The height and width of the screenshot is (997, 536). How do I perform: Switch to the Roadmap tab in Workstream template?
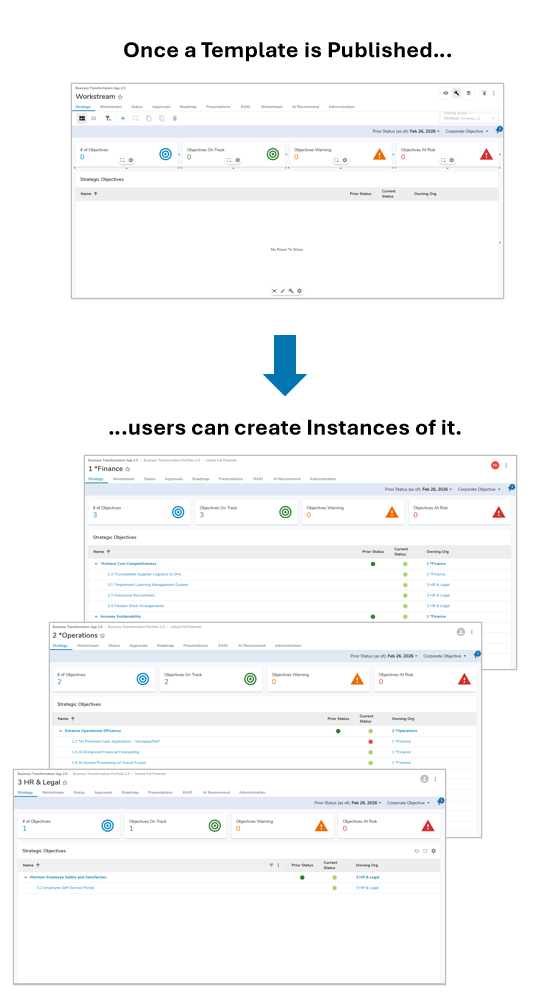click(x=188, y=107)
